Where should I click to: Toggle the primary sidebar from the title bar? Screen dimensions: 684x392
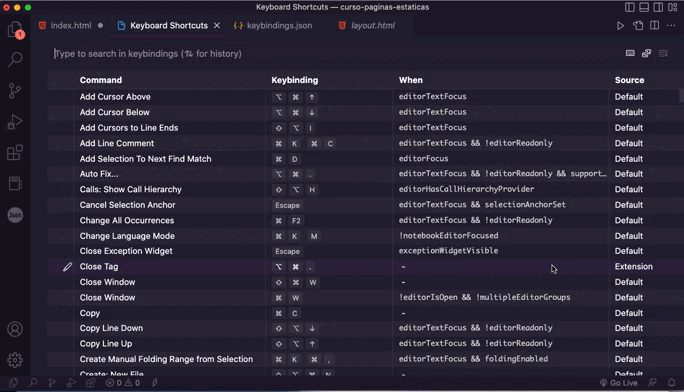coord(629,7)
